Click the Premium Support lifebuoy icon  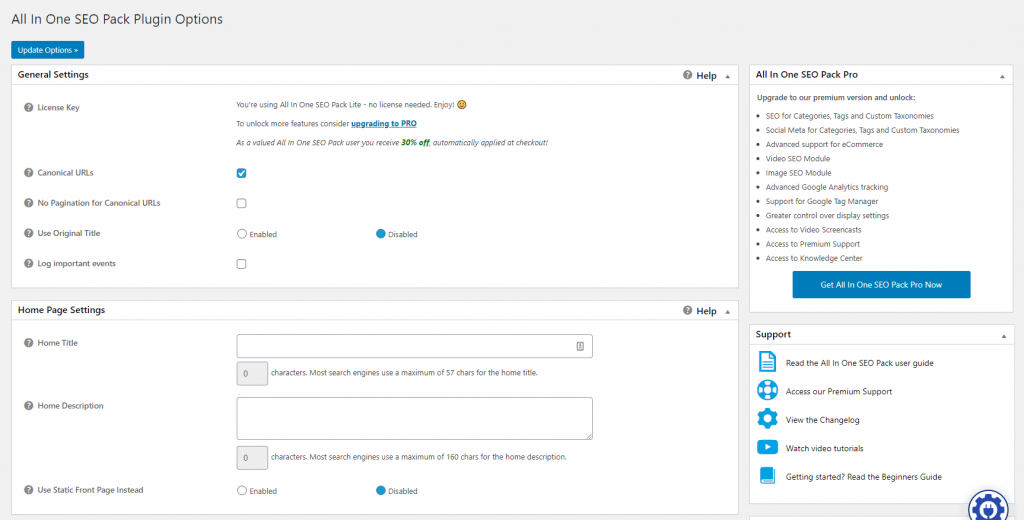767,391
